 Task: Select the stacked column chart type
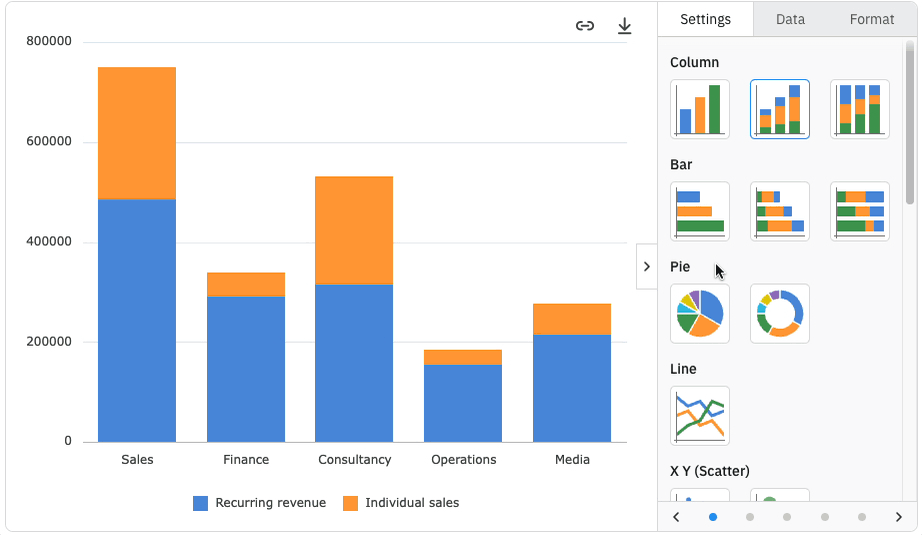point(780,109)
